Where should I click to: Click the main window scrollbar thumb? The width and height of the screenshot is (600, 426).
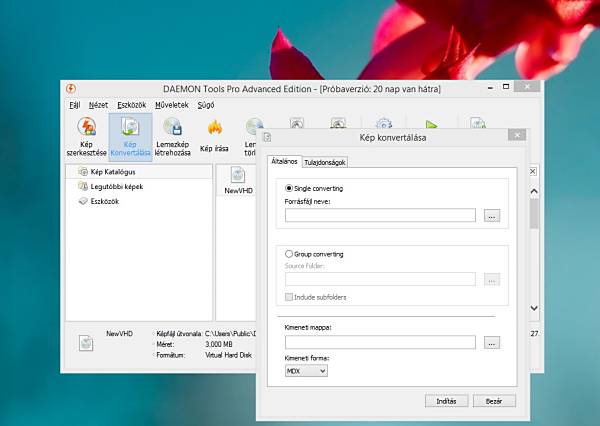click(534, 214)
